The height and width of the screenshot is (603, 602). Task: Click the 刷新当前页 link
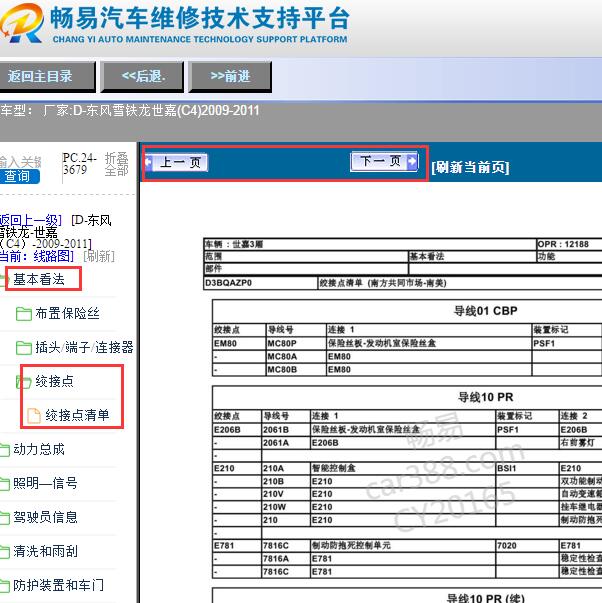coord(470,167)
